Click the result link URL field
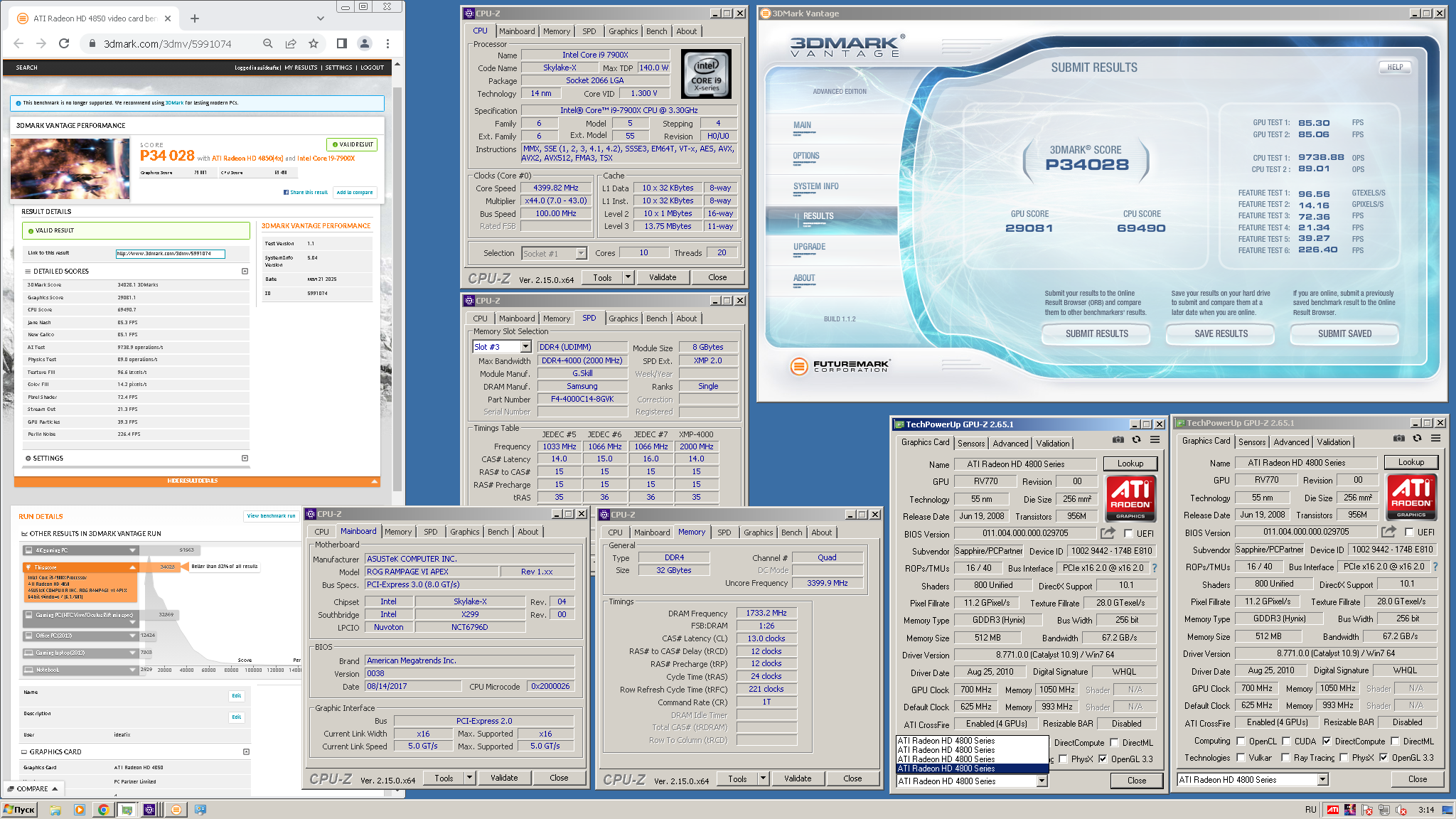1456x819 pixels. (171, 254)
